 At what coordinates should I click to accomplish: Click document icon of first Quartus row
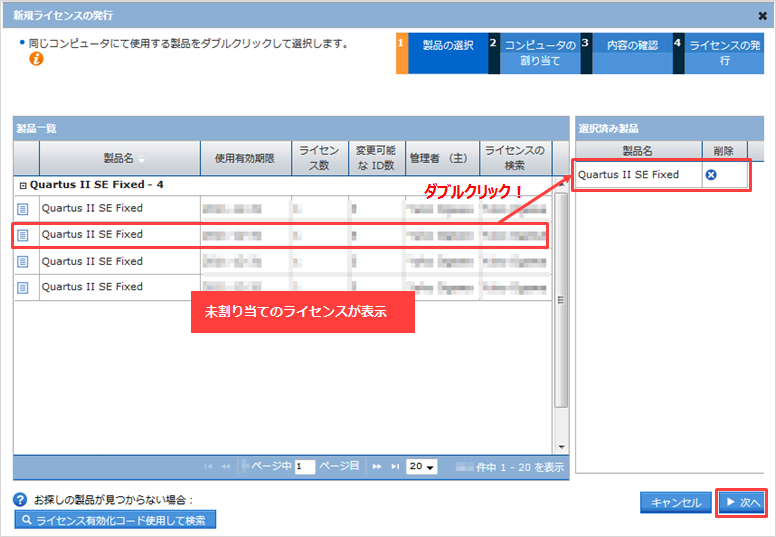[23, 209]
